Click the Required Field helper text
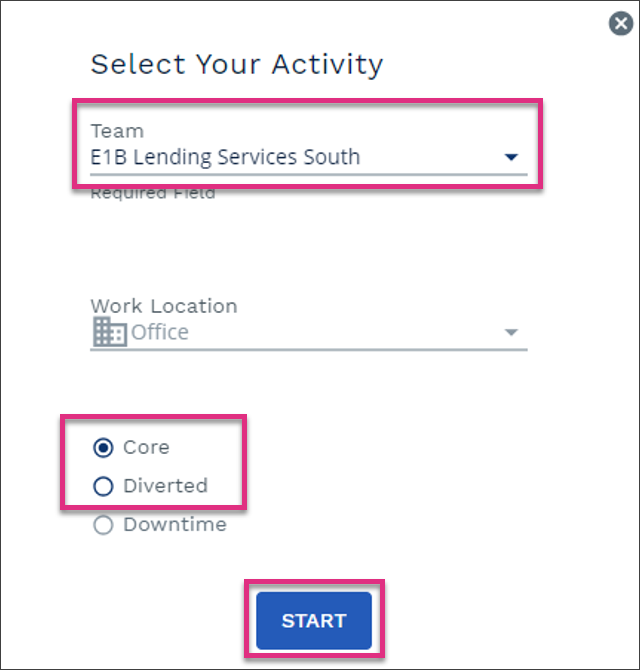Screen dimensions: 640x670 [x=153, y=194]
